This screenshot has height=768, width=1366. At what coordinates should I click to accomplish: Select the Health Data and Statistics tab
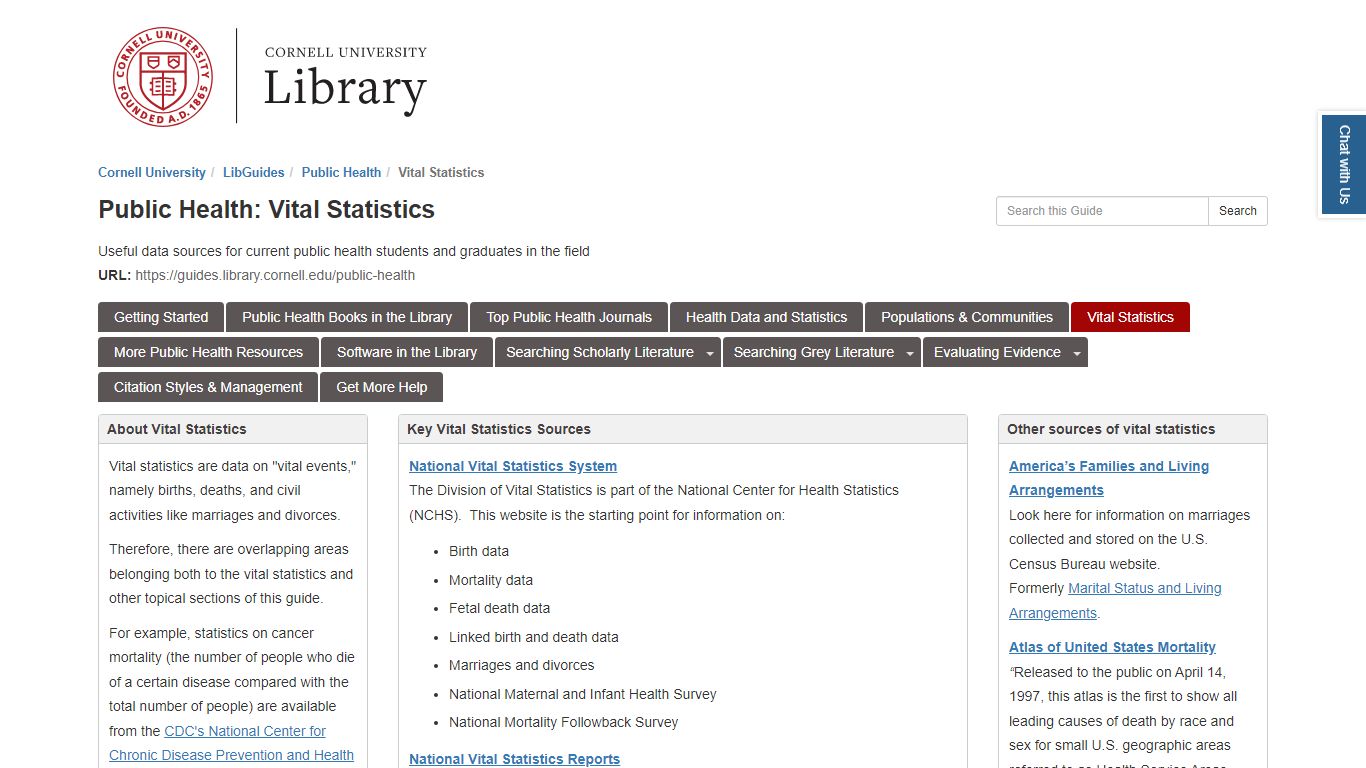pyautogui.click(x=766, y=317)
